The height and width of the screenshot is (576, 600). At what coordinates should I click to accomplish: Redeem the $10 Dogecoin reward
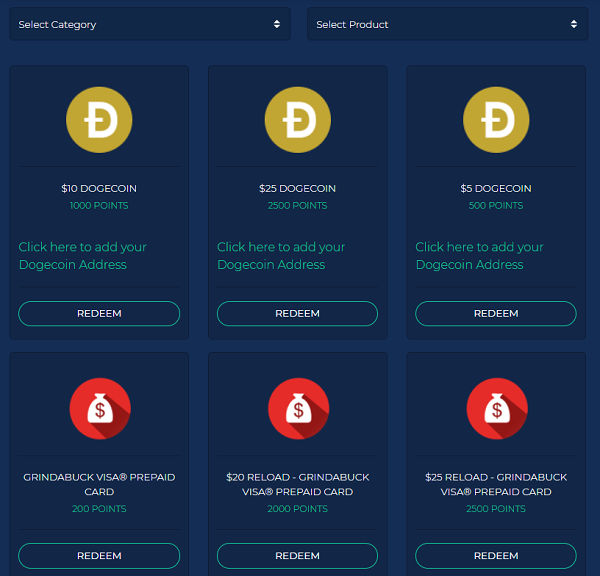tap(99, 313)
